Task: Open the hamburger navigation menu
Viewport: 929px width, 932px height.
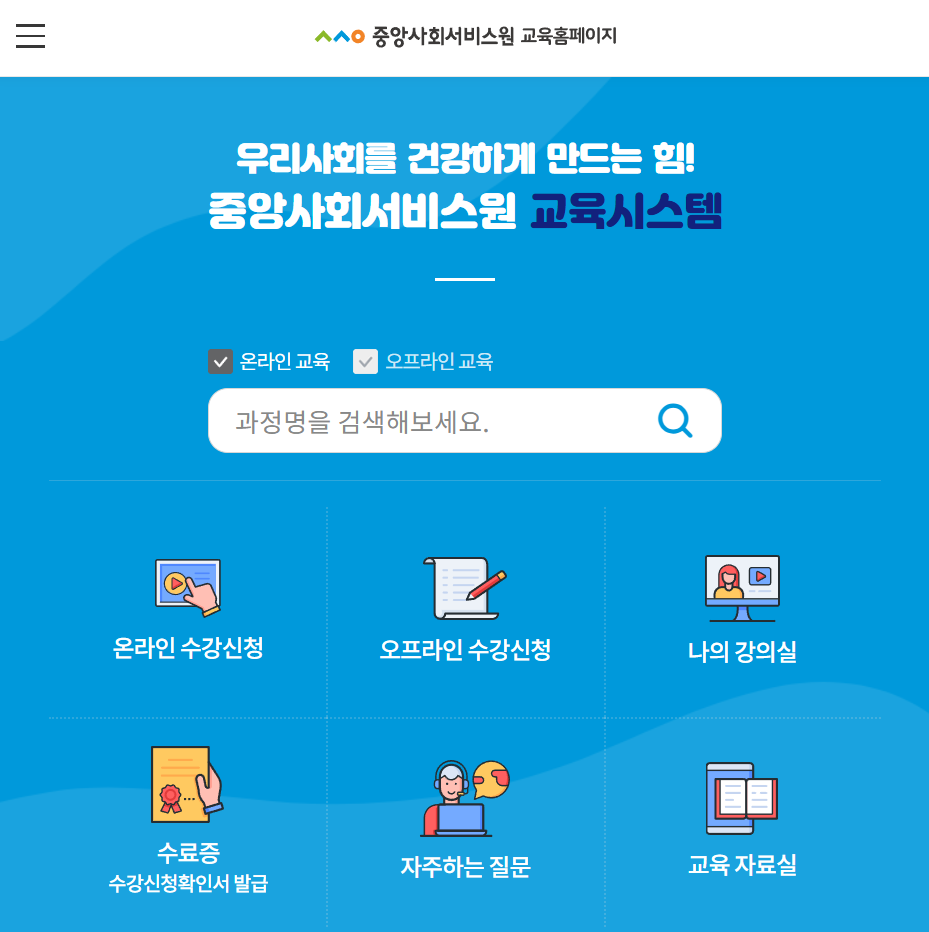Action: [30, 35]
